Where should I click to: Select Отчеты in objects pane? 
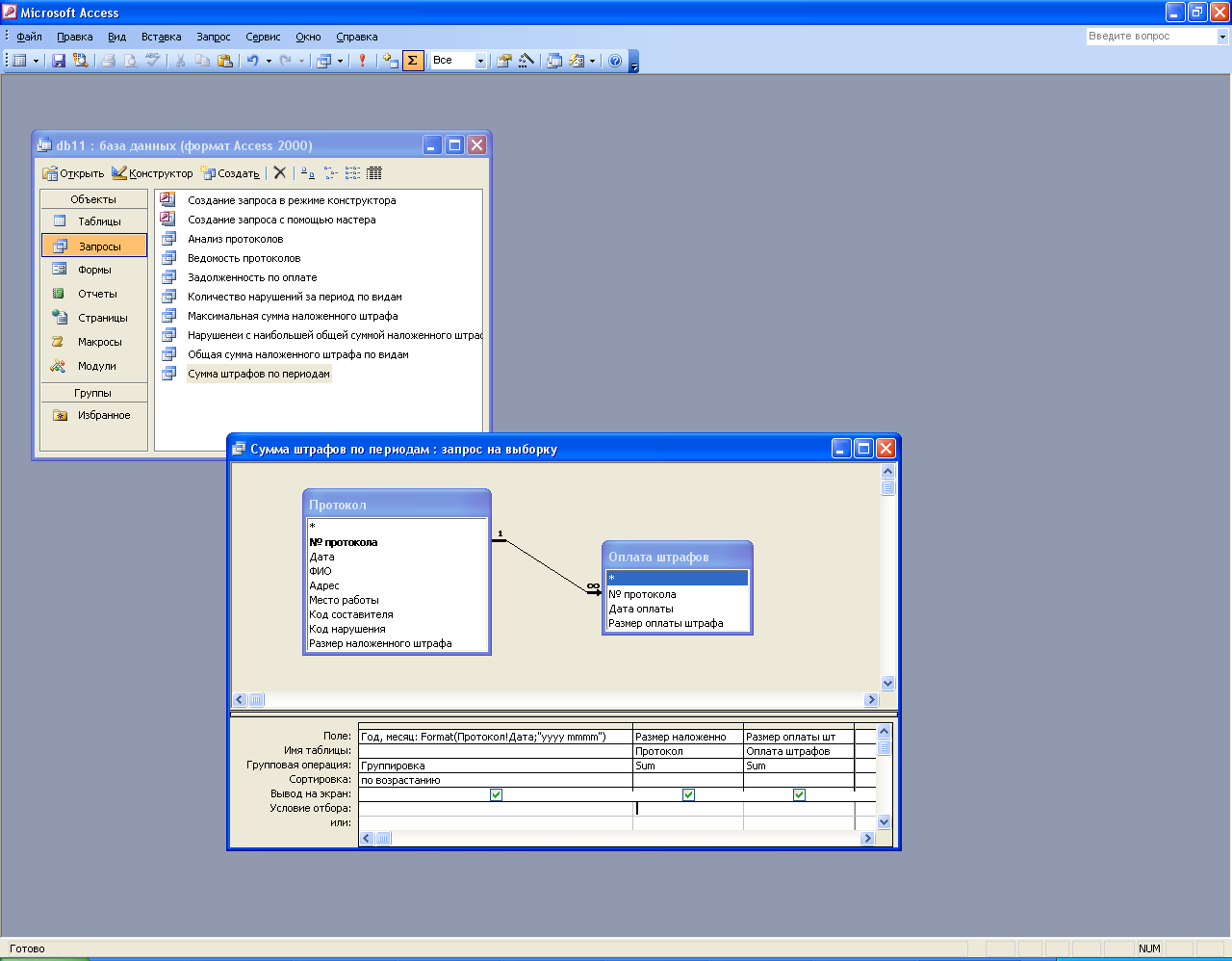pyautogui.click(x=94, y=294)
